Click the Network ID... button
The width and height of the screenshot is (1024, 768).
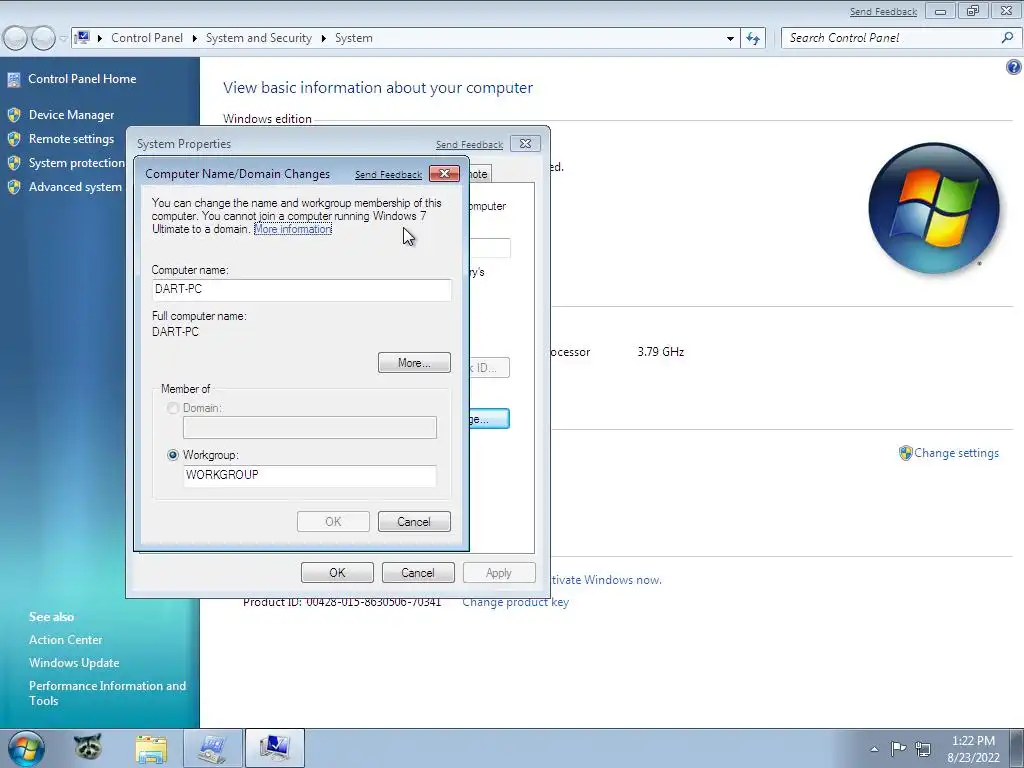(489, 368)
